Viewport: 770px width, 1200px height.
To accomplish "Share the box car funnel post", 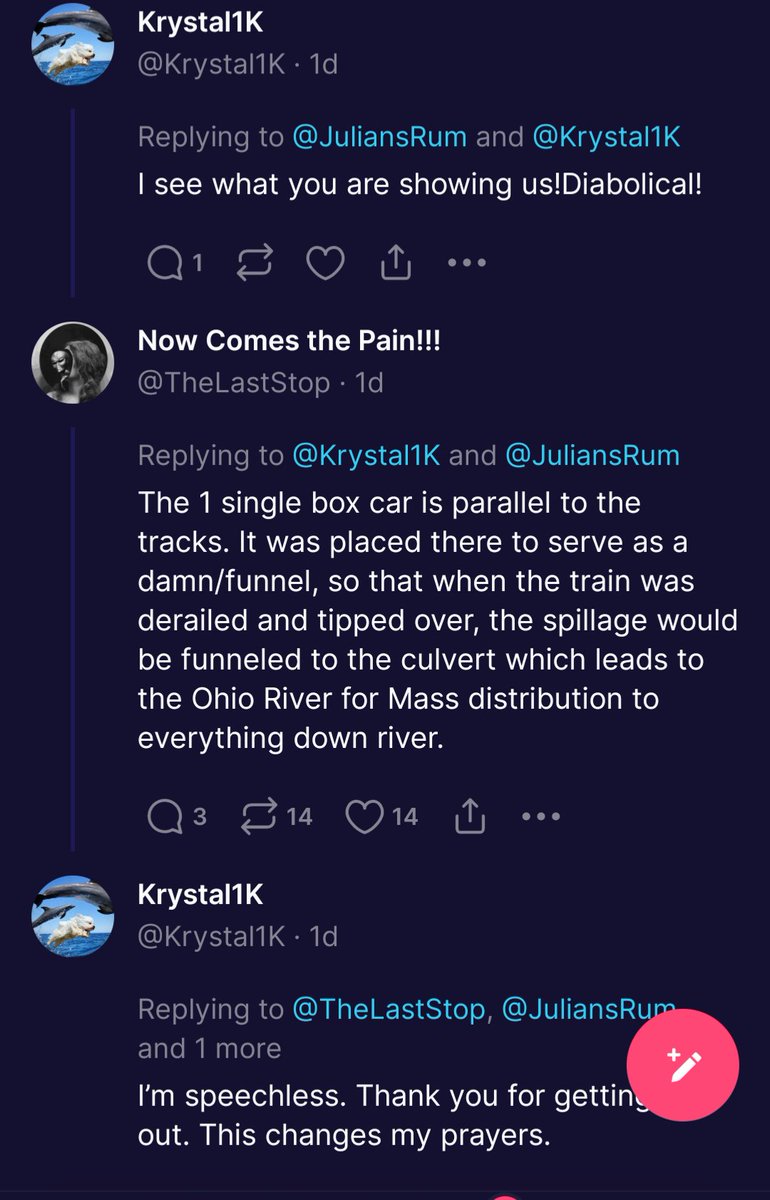I will point(469,817).
